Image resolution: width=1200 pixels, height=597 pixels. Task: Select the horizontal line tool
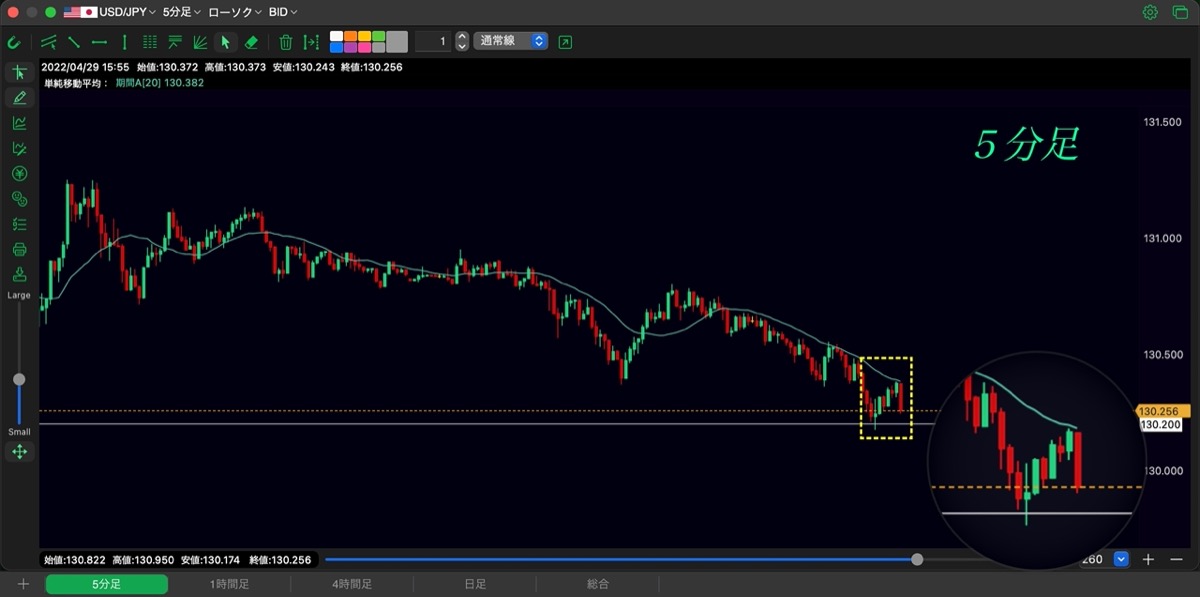99,42
